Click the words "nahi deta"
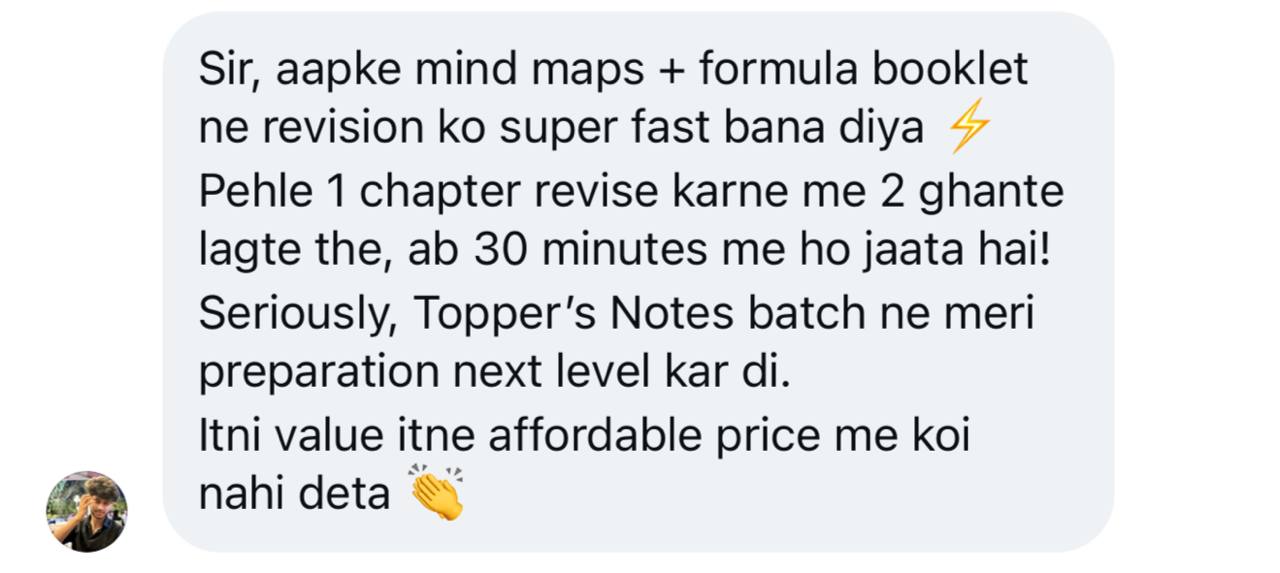Viewport: 1280px width, 573px height. click(x=295, y=494)
